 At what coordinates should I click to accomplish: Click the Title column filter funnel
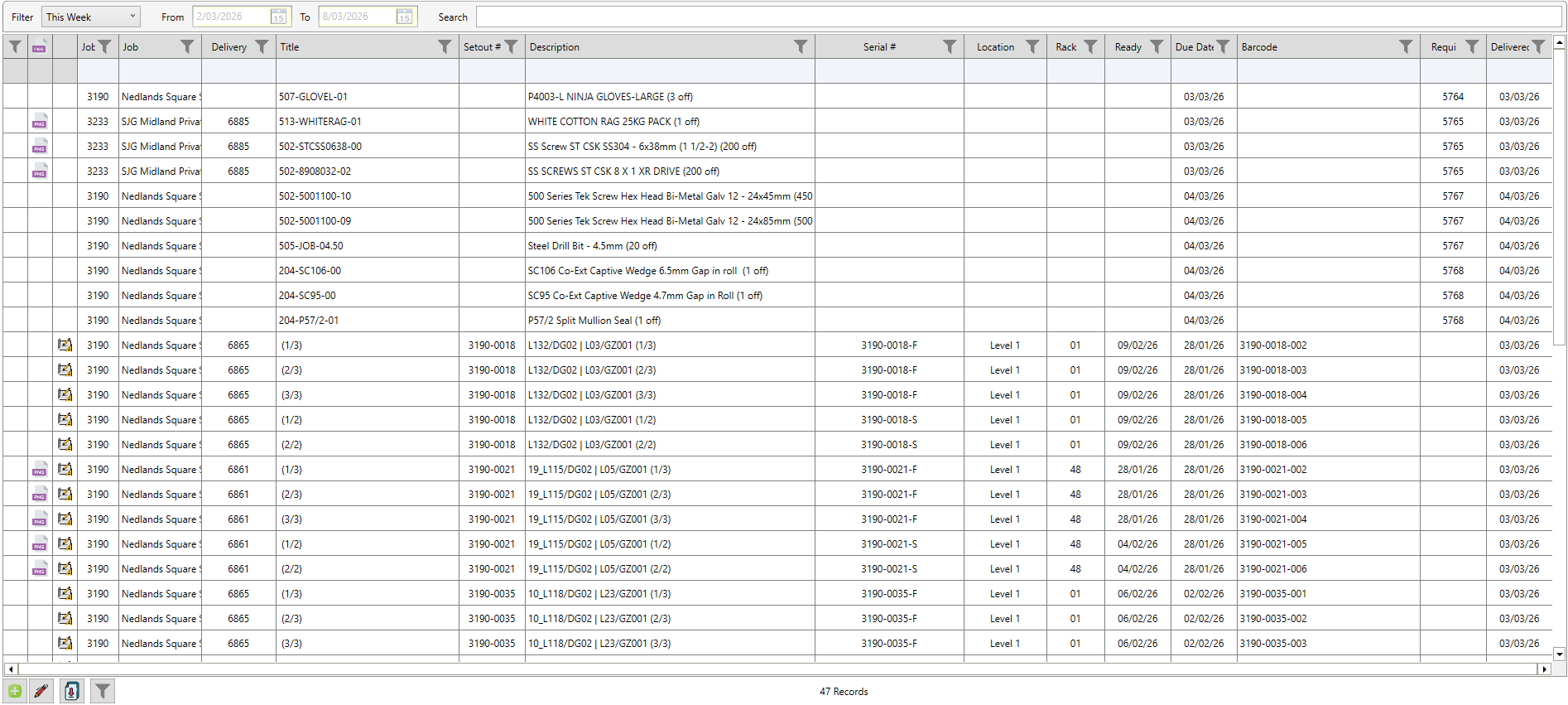pos(445,47)
